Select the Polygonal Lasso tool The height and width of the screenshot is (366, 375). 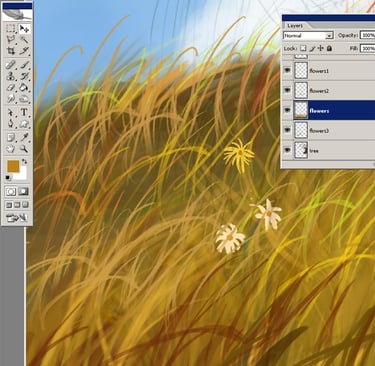11,40
